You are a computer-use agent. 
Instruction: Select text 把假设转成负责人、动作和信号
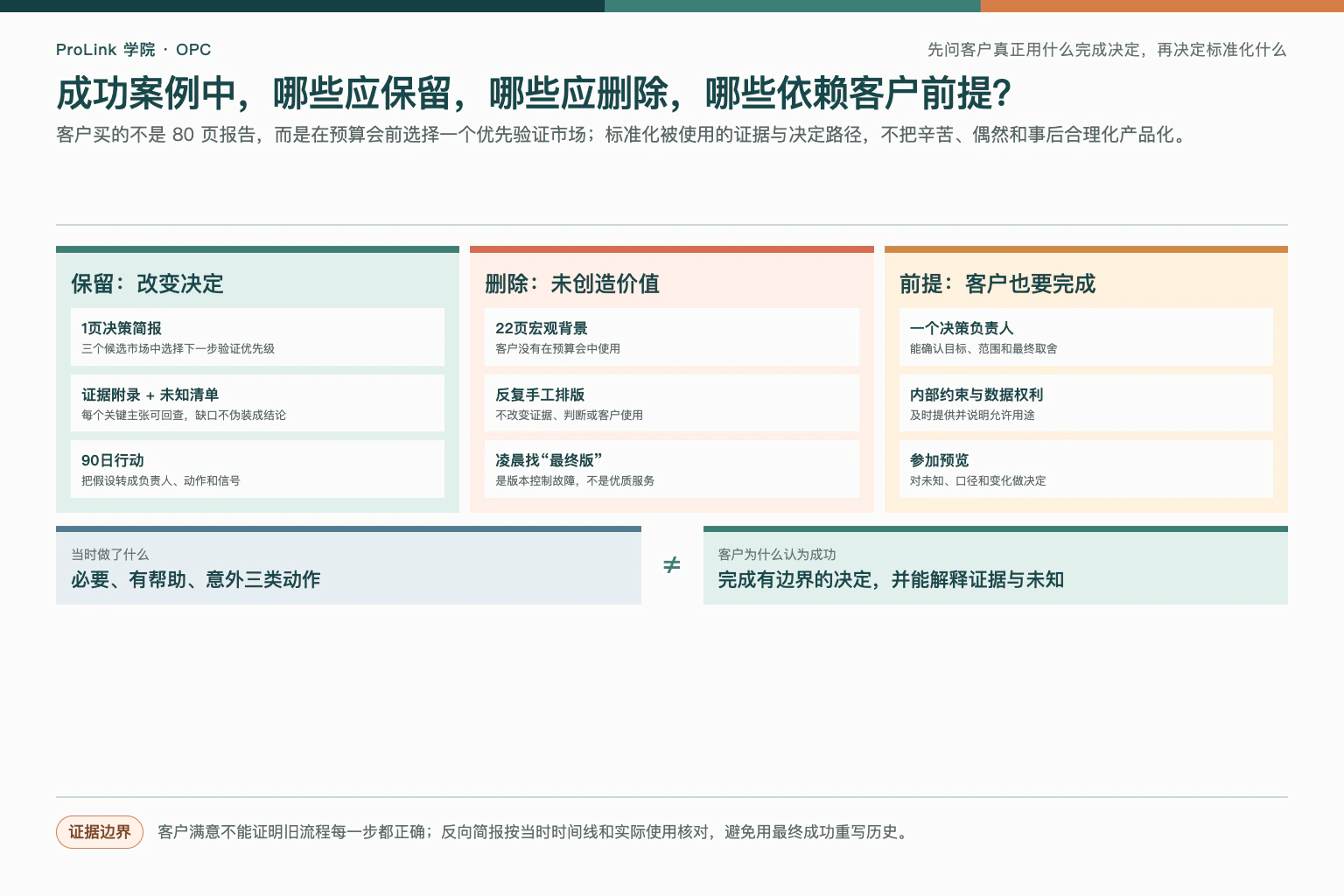pyautogui.click(x=161, y=480)
